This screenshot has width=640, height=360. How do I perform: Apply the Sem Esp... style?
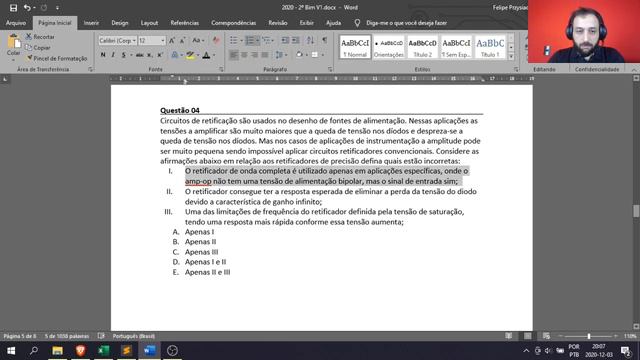click(x=456, y=47)
